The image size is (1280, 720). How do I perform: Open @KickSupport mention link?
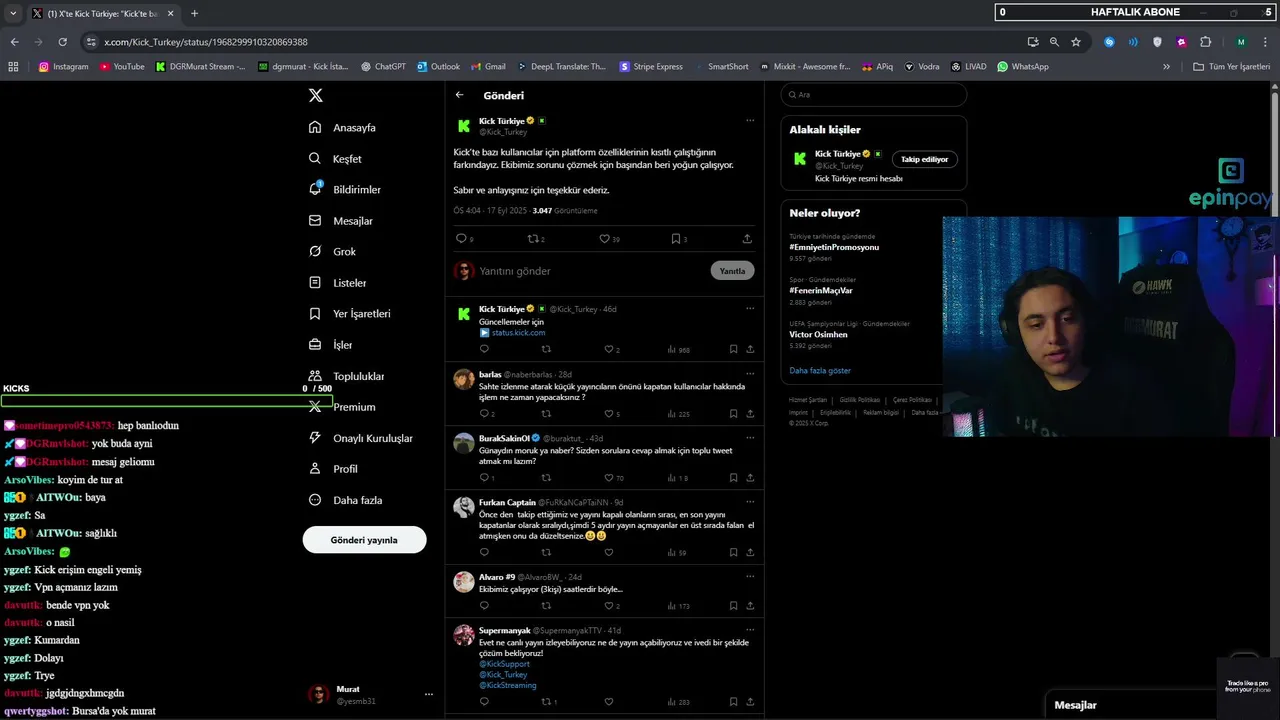pos(504,664)
